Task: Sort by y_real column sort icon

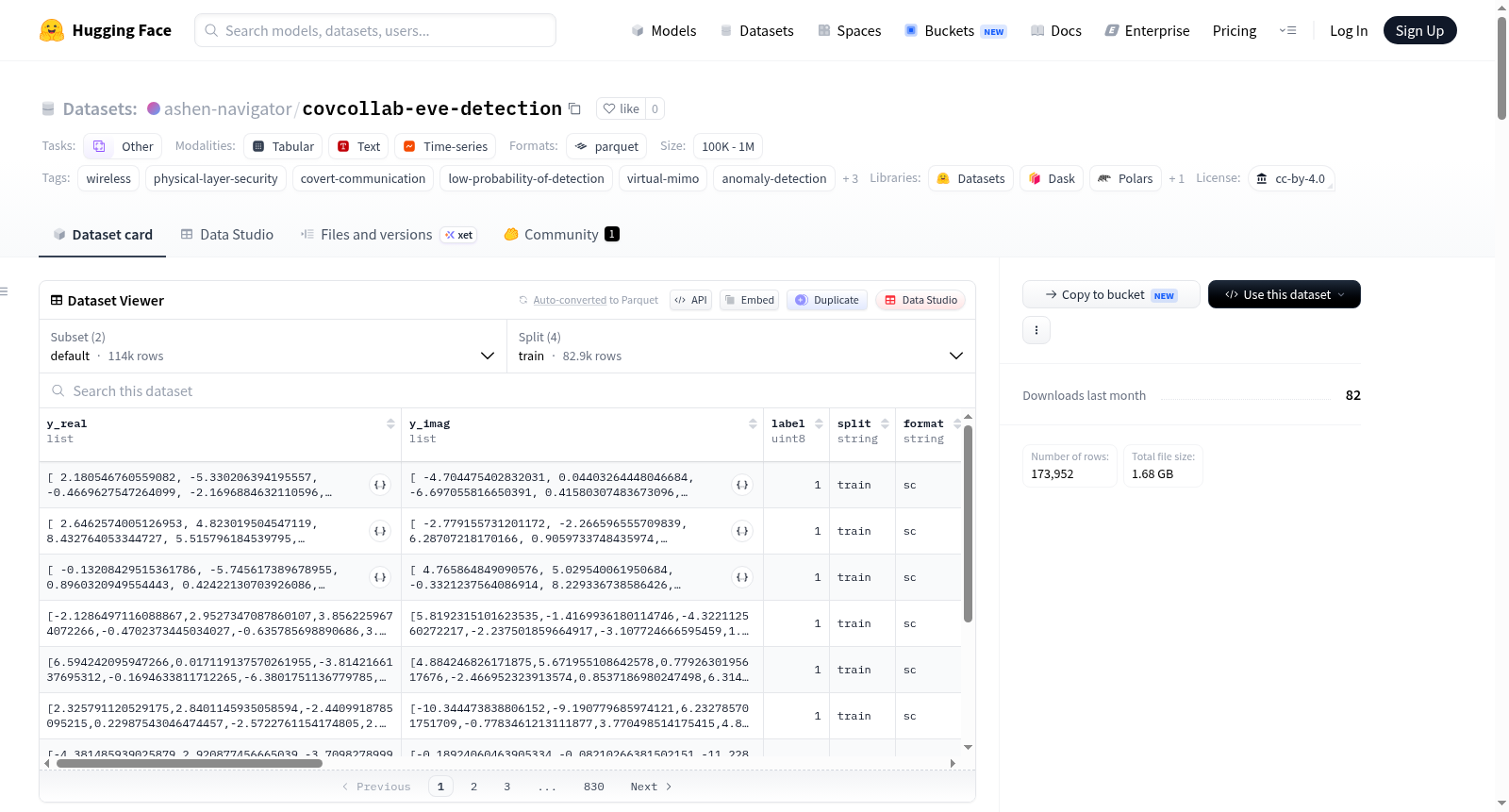Action: click(x=390, y=423)
